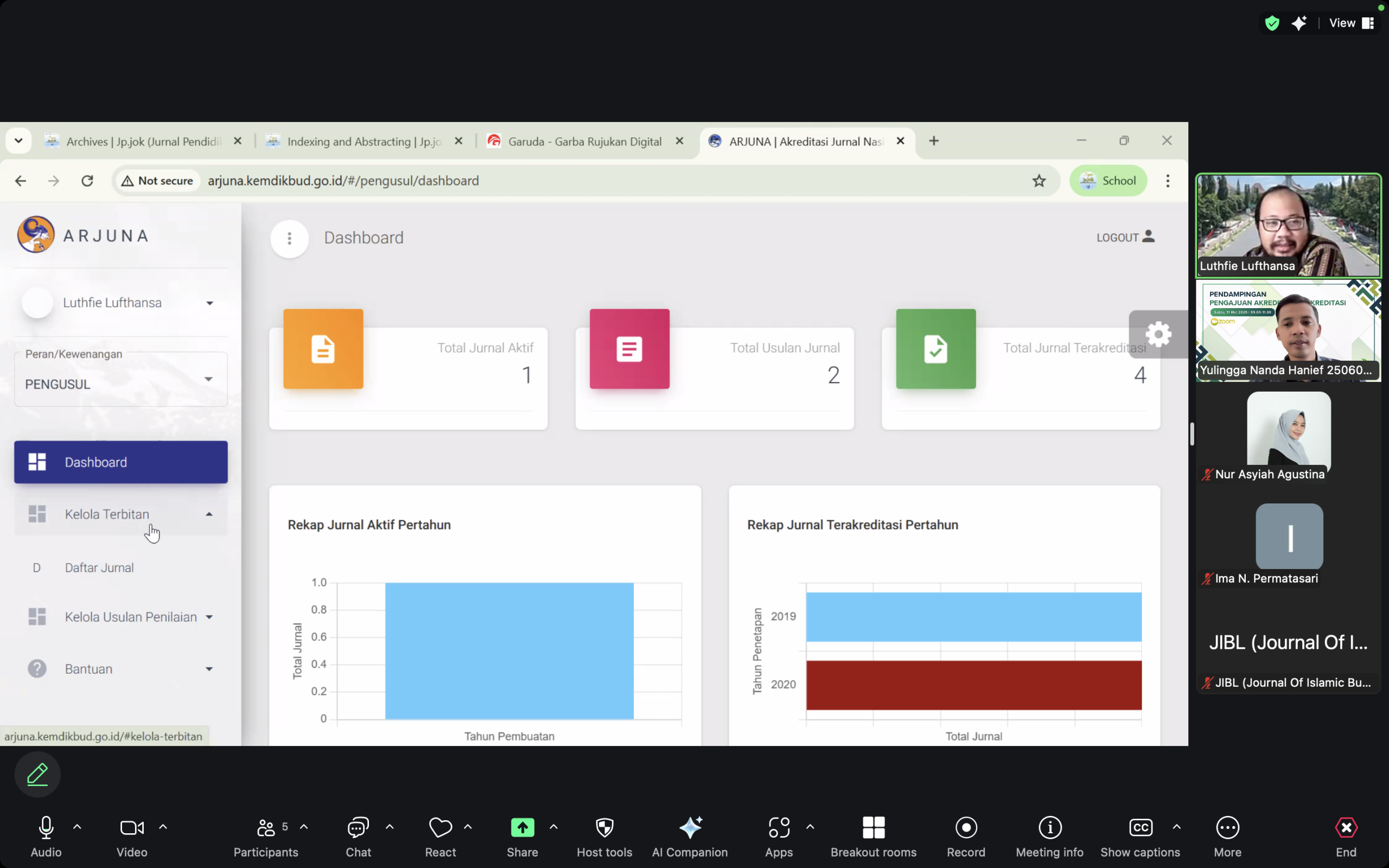1389x868 pixels.
Task: Click the LOGOUT button
Action: (1124, 237)
